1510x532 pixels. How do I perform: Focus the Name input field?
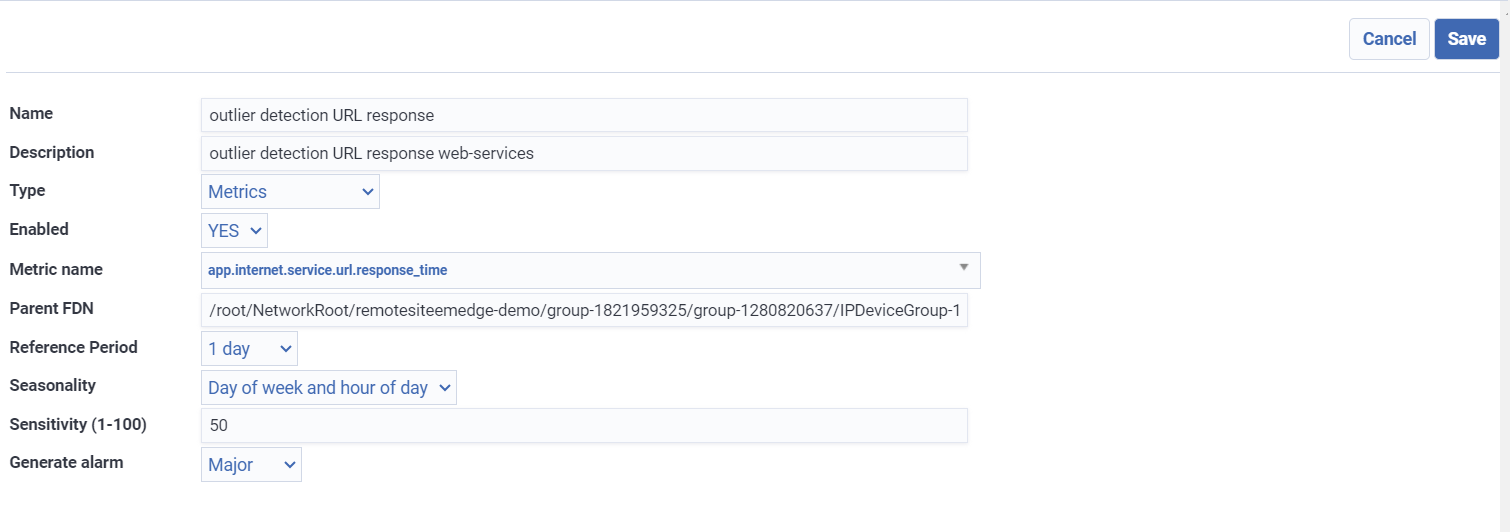pyautogui.click(x=584, y=115)
